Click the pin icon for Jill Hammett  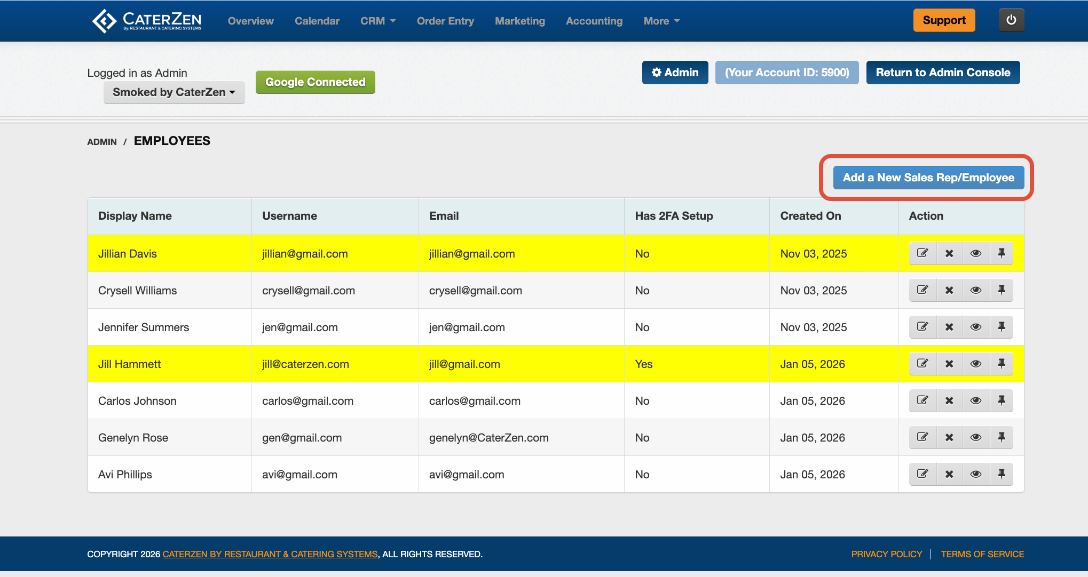pos(1001,363)
